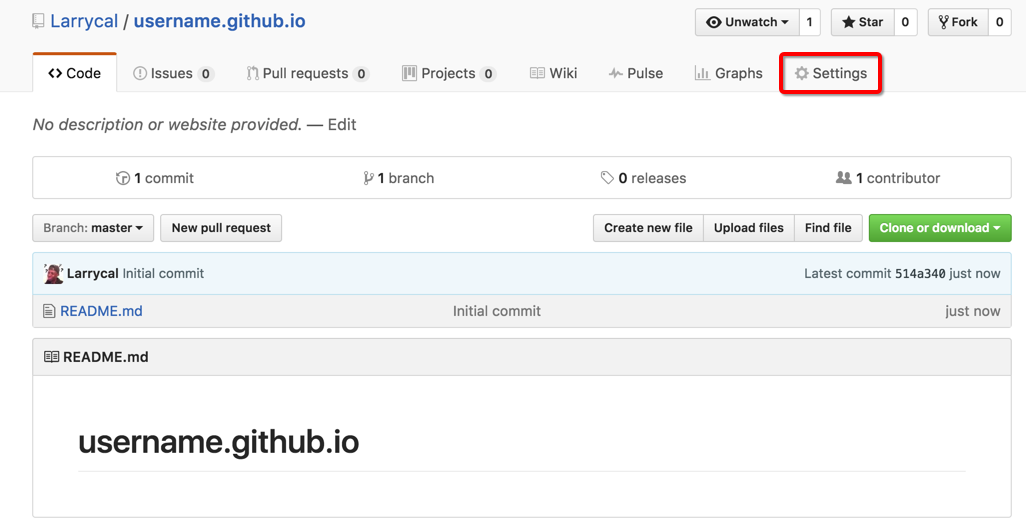Click Larrycal's avatar in commit row
This screenshot has width=1026, height=531.
click(x=54, y=274)
